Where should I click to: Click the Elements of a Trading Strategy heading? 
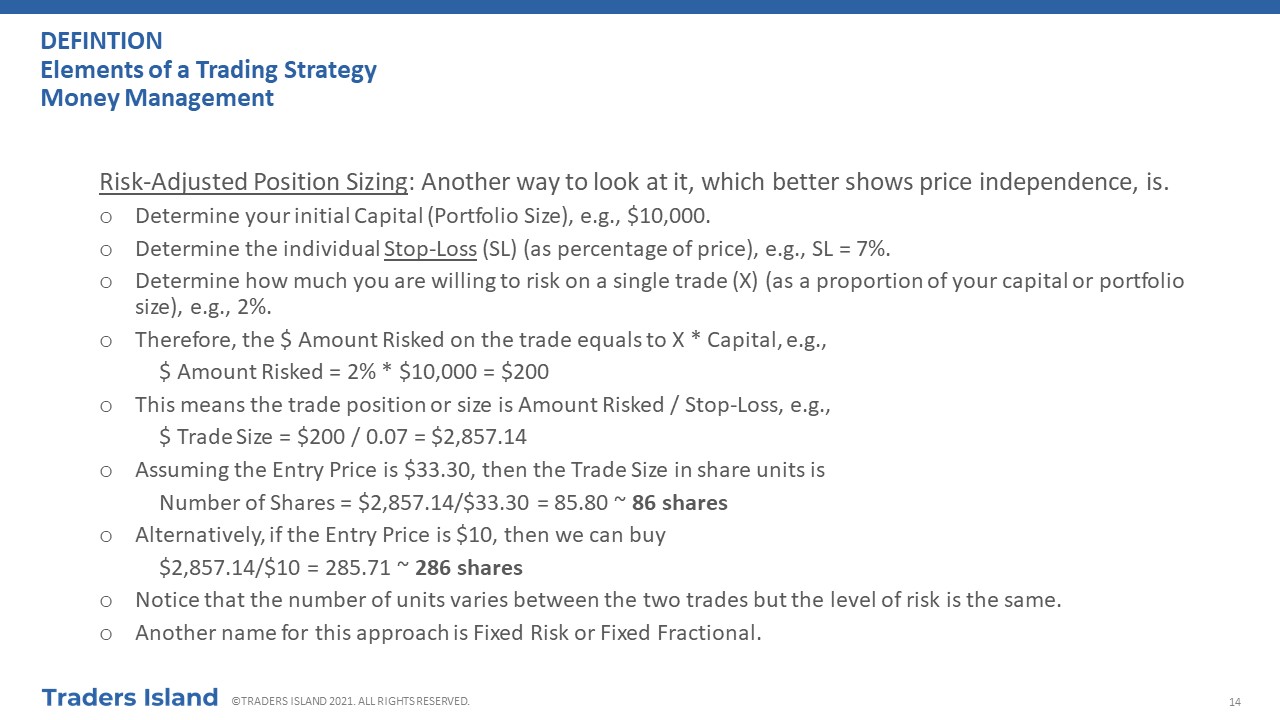208,70
